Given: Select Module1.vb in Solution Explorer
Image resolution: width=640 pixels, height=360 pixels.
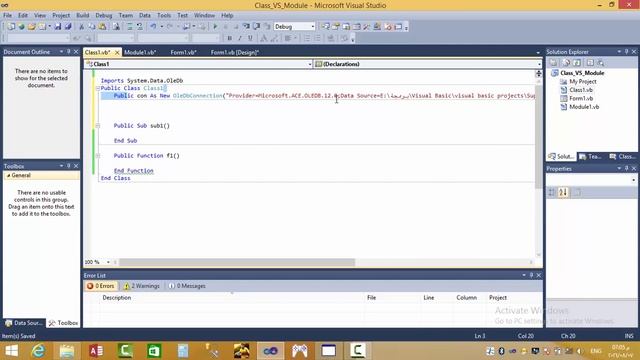Looking at the screenshot, I should coord(584,107).
